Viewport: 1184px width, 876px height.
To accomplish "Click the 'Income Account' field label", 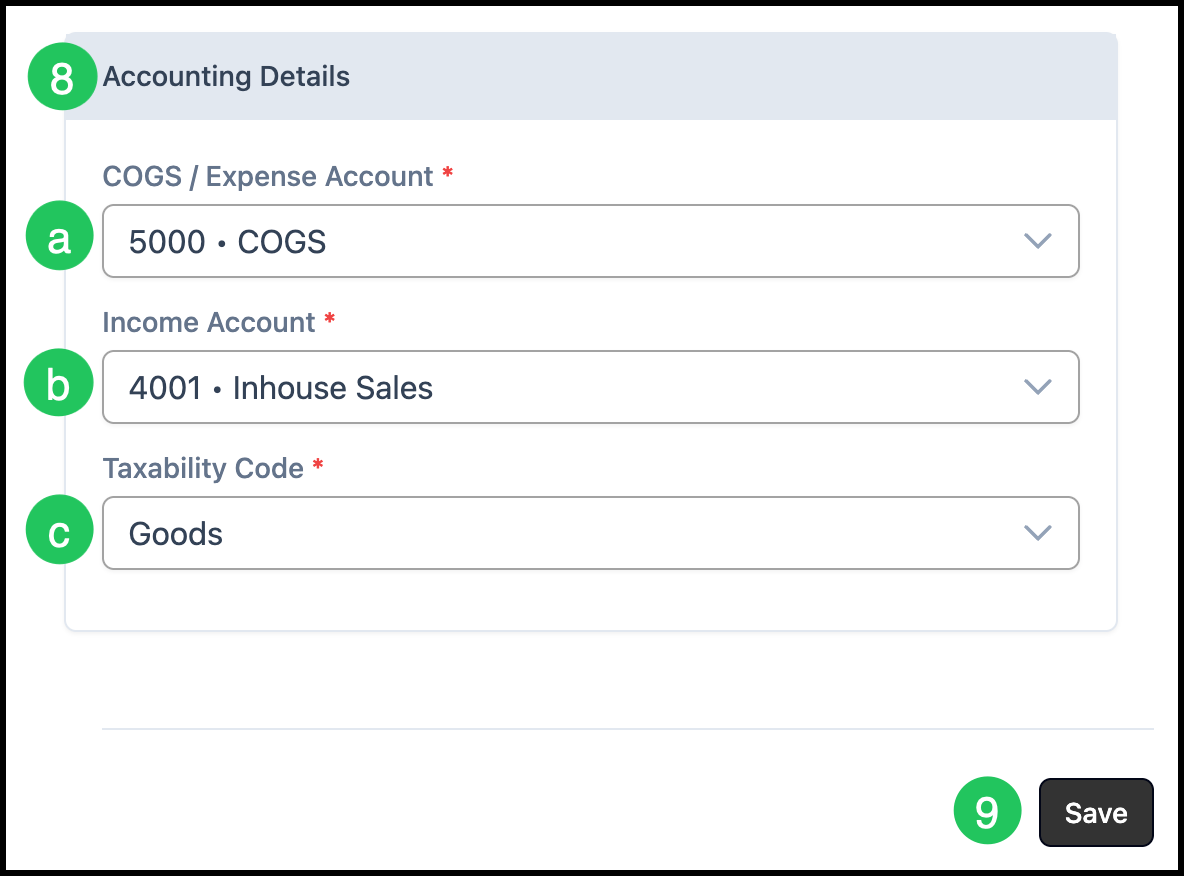I will coord(209,323).
